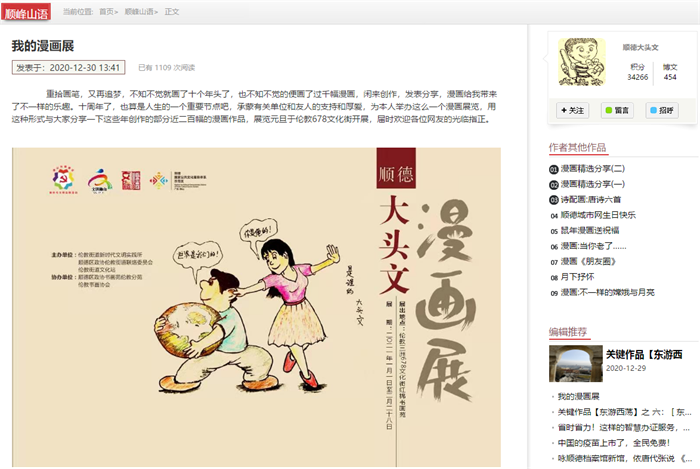700x469 pixels.
Task: Open 中国的疫苗上市了 recommended link
Action: [613, 443]
